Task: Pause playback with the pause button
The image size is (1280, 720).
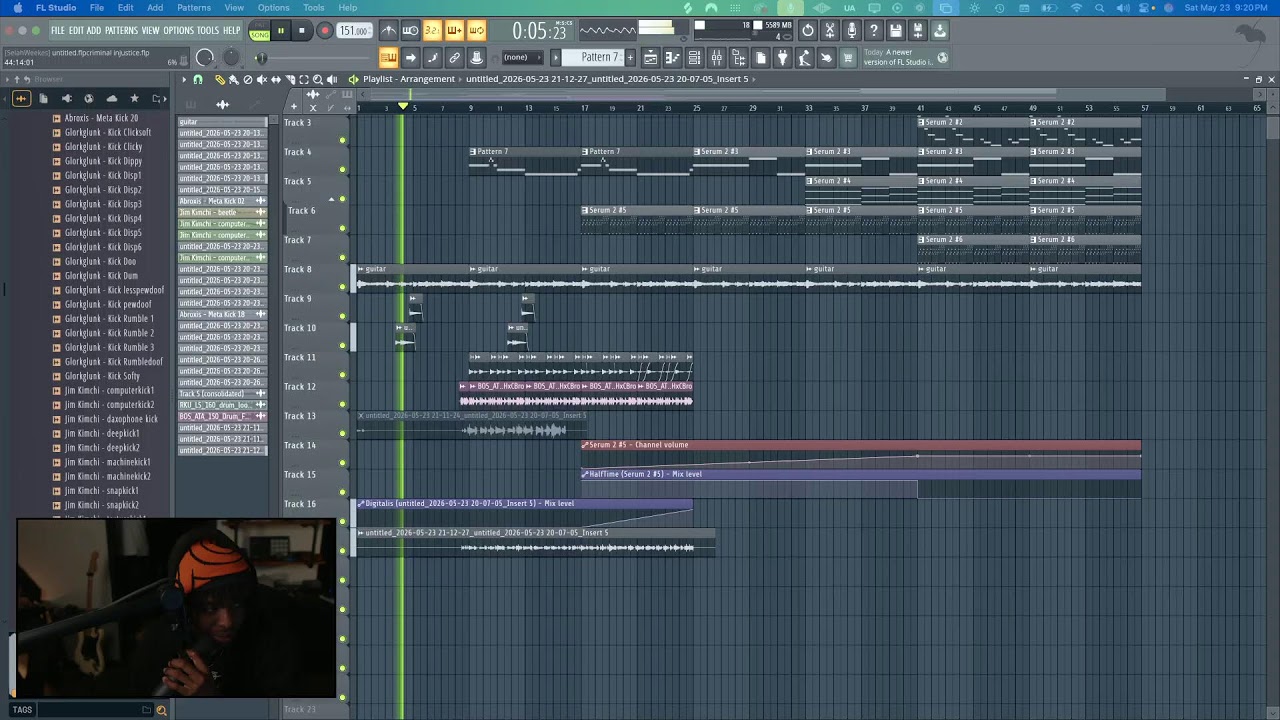Action: [281, 31]
